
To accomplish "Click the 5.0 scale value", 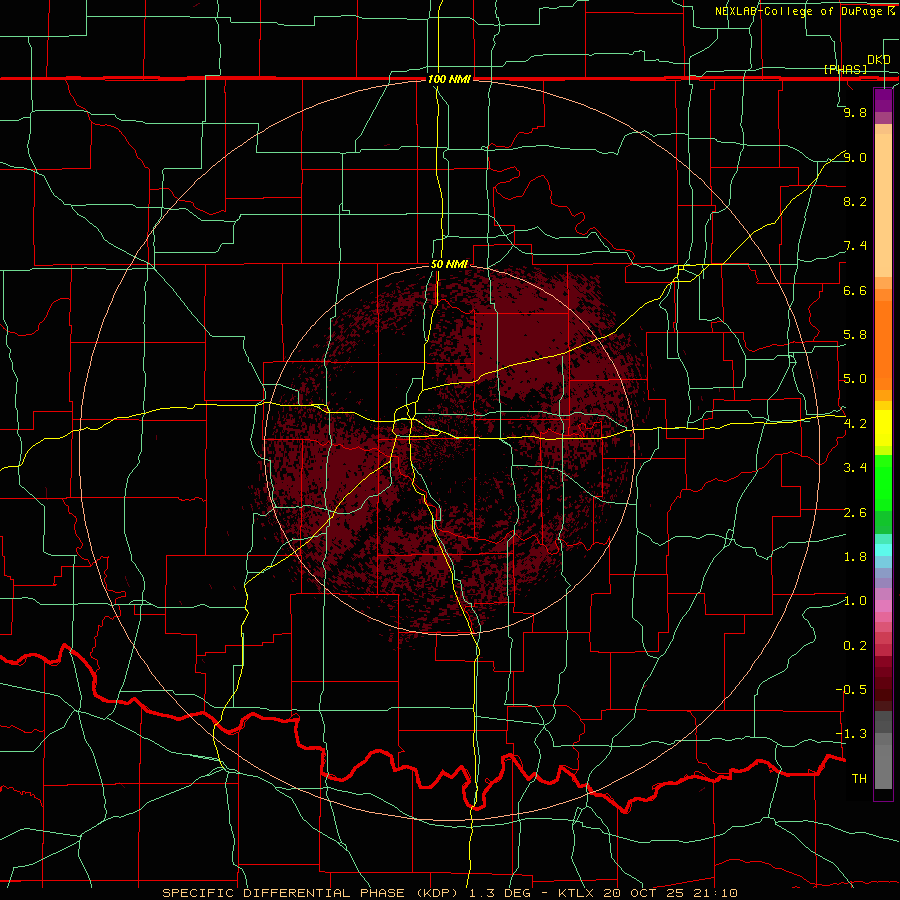I will point(855,379).
